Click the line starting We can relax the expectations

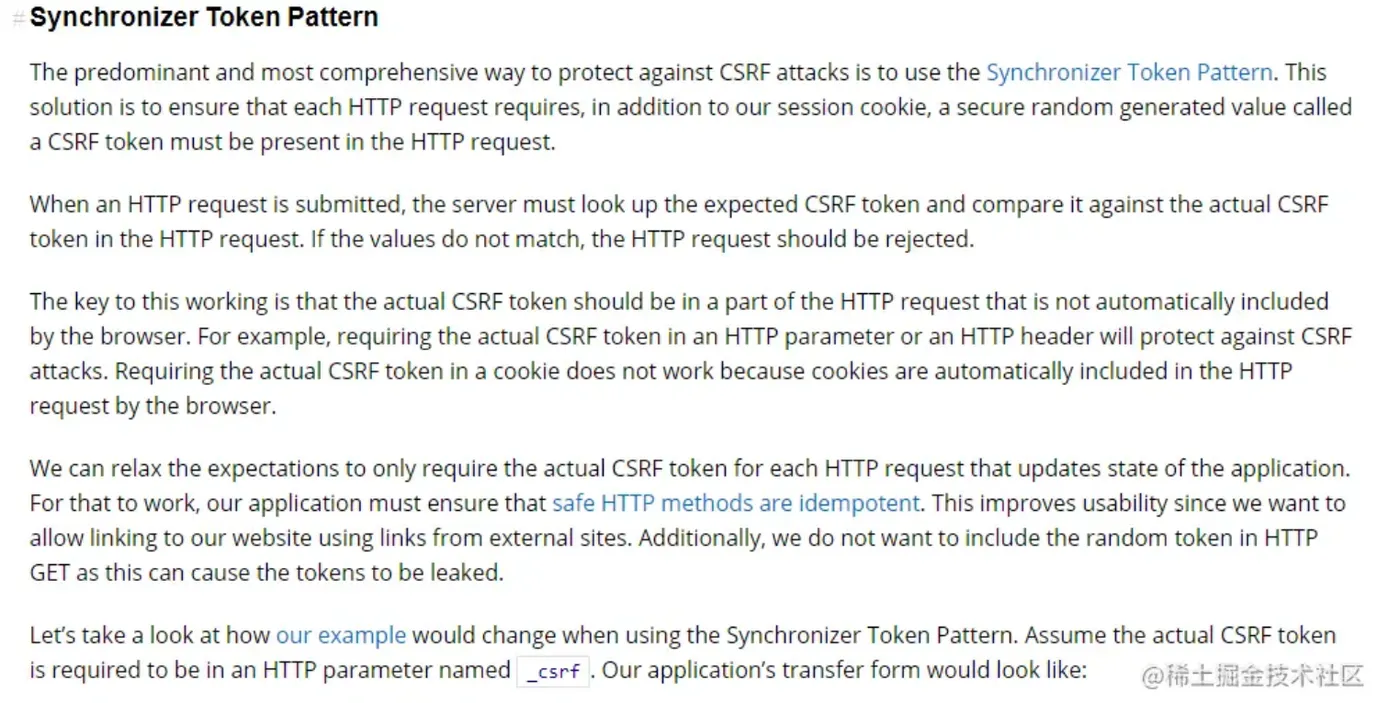point(690,469)
